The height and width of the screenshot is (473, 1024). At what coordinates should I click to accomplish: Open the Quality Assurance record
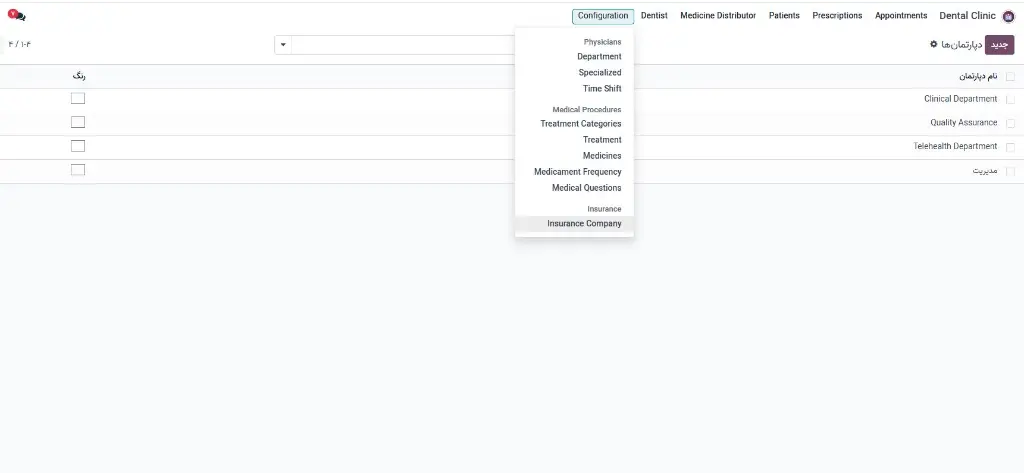[x=963, y=123]
